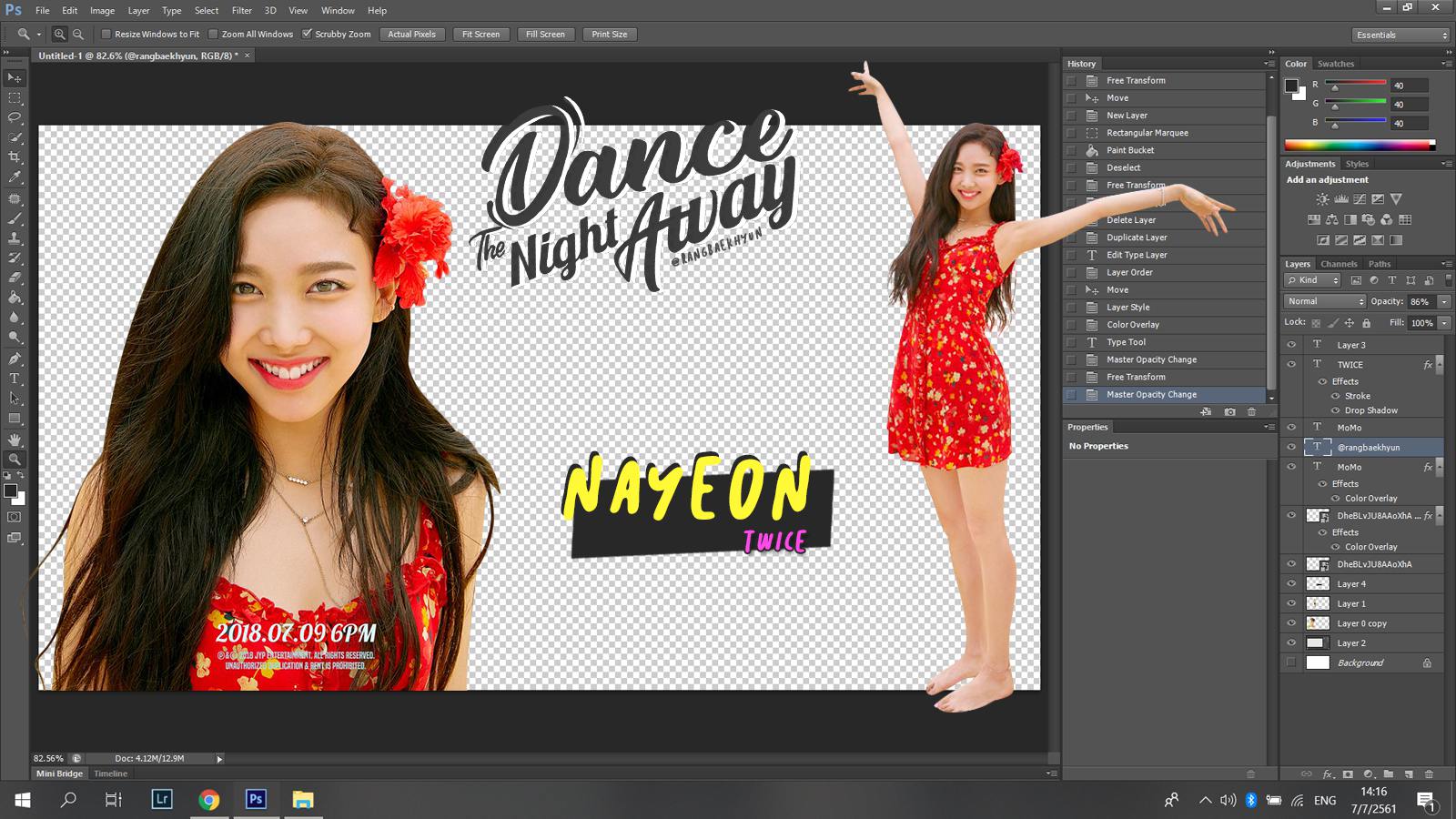Delete current history state trash icon

pyautogui.click(x=1251, y=411)
